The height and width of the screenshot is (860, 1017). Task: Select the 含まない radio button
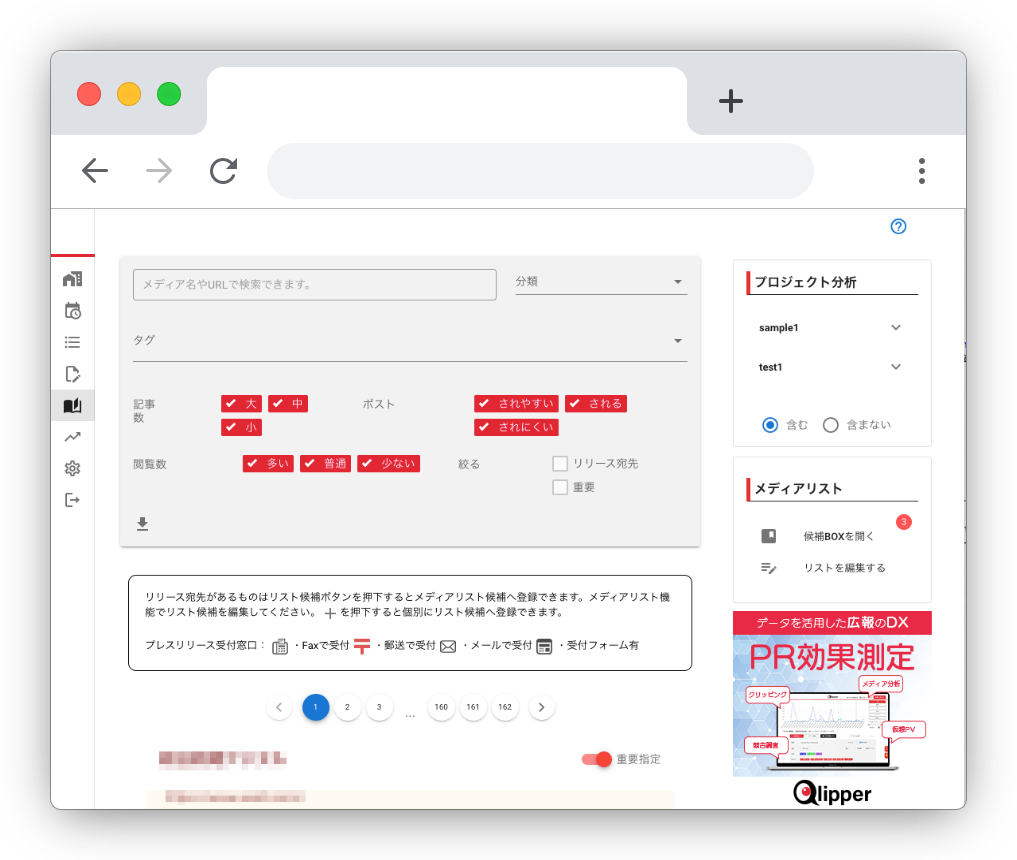(x=830, y=425)
